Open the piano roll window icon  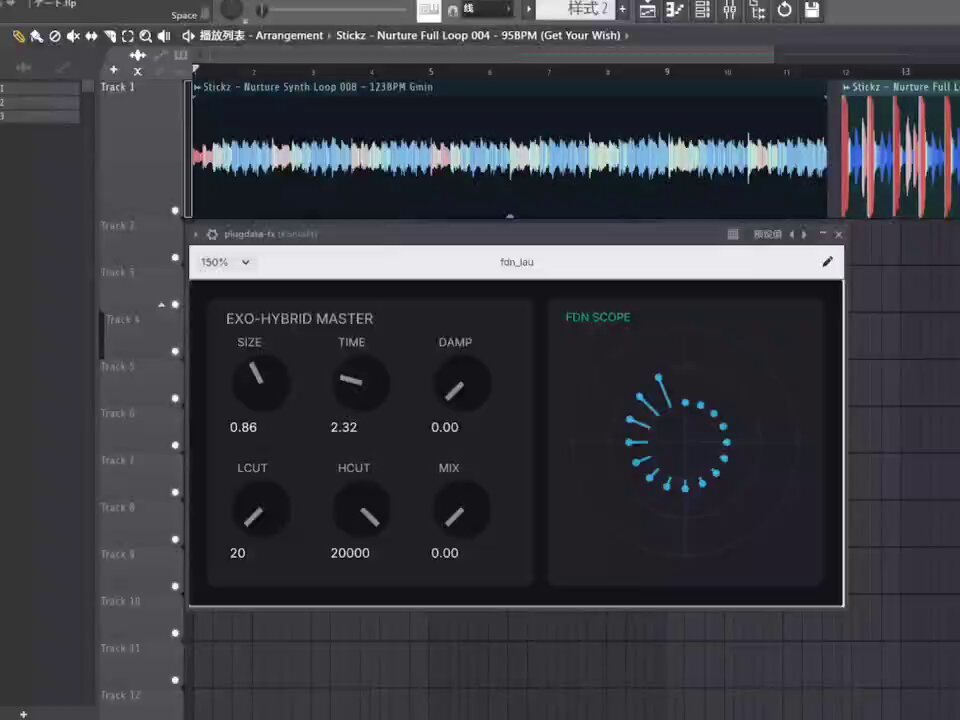point(675,10)
